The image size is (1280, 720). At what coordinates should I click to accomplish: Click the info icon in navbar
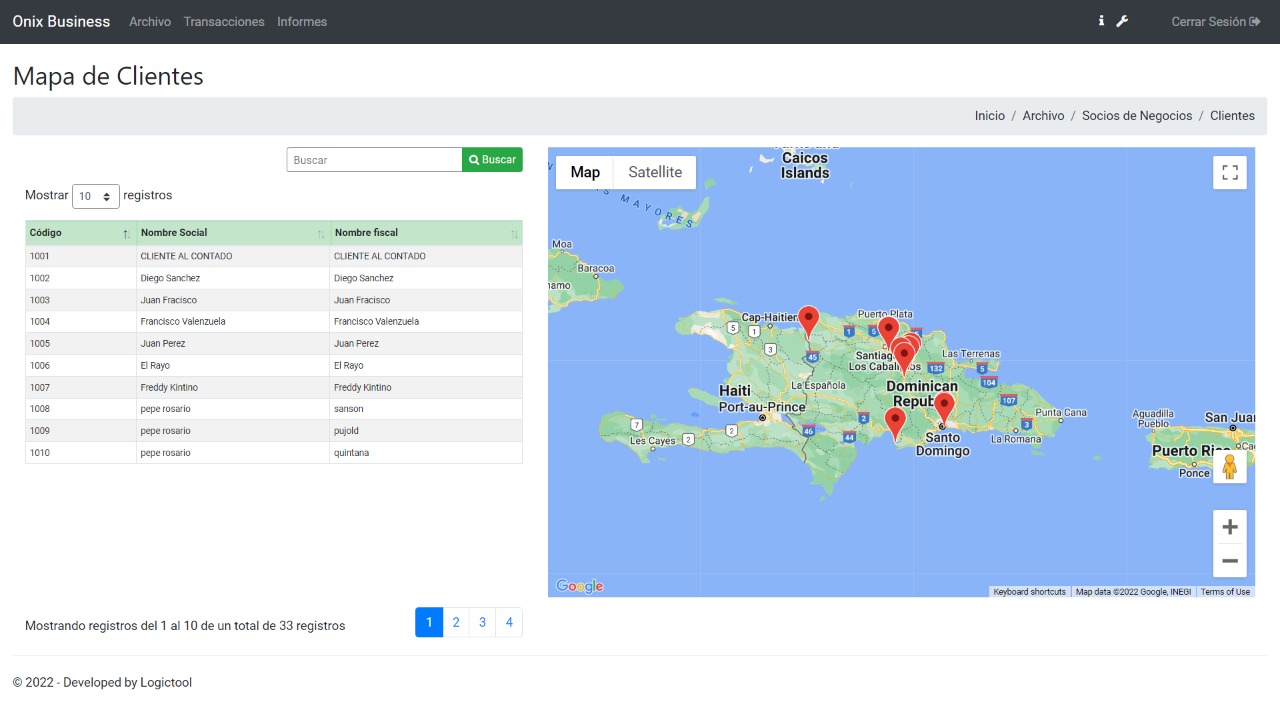coord(1101,21)
